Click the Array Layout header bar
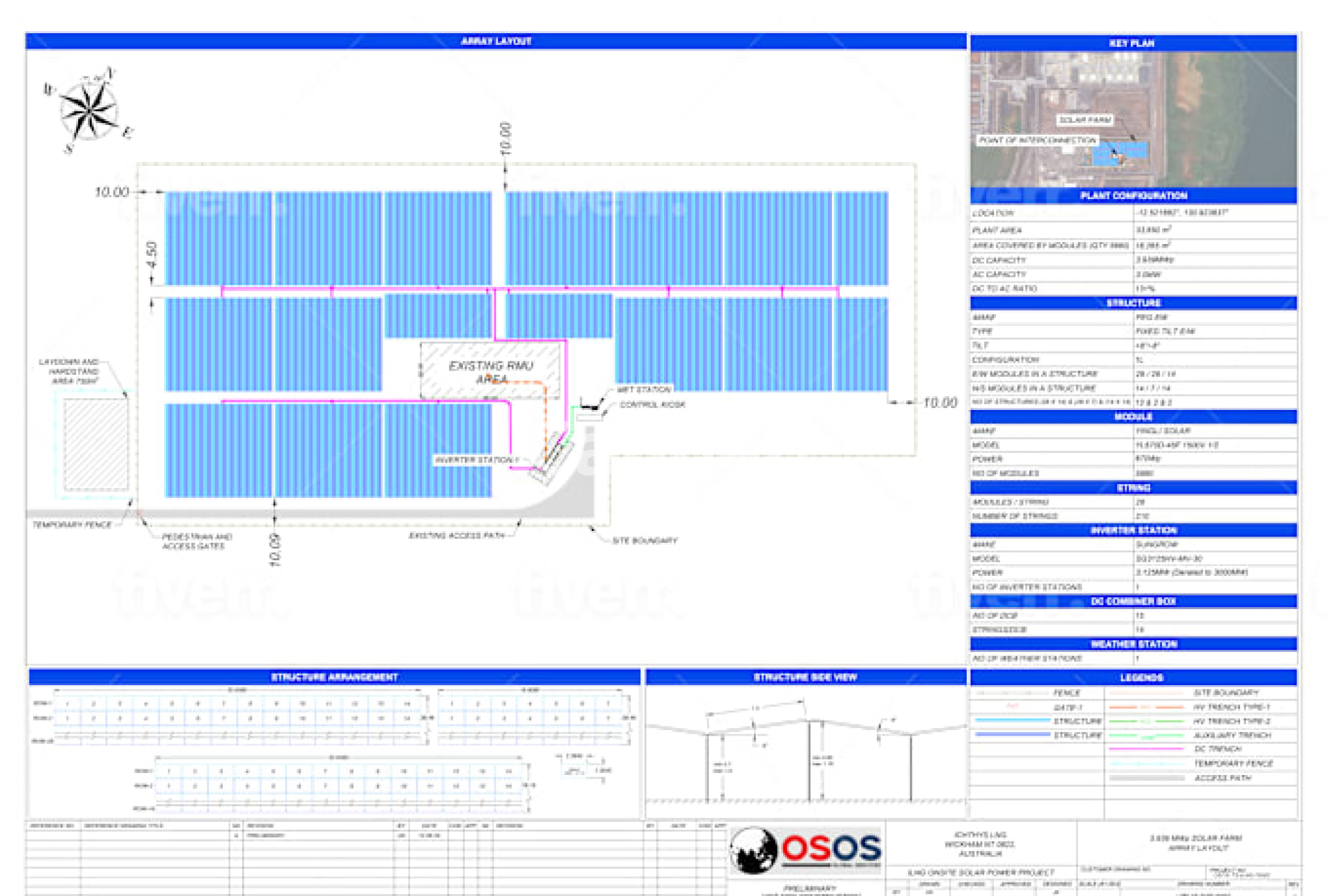 click(x=496, y=41)
